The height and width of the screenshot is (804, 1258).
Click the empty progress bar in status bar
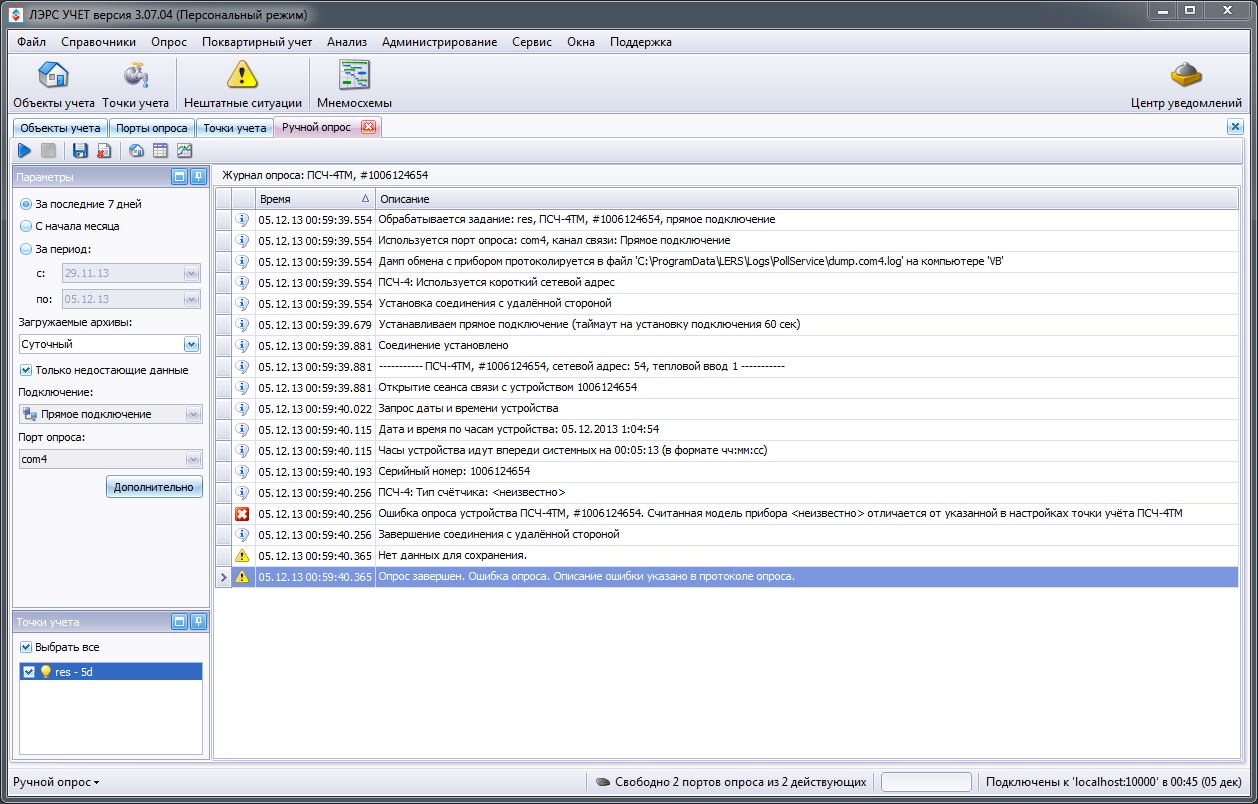pos(926,782)
